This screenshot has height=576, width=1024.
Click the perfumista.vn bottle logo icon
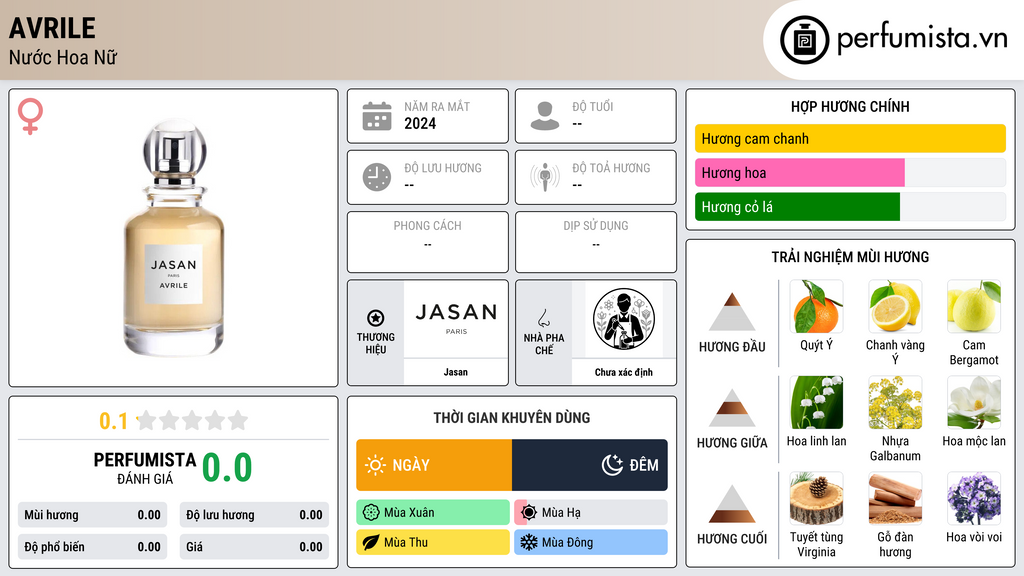804,40
